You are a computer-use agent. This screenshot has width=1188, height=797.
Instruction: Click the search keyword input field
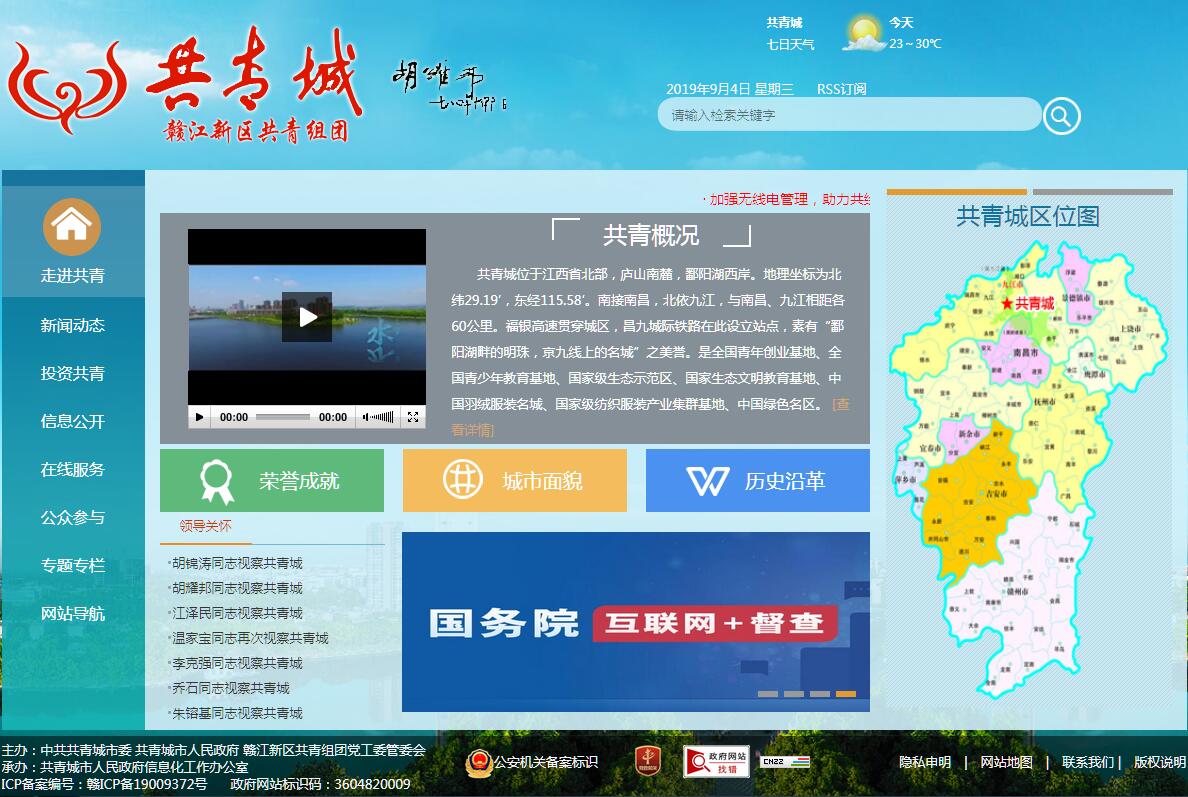[848, 115]
